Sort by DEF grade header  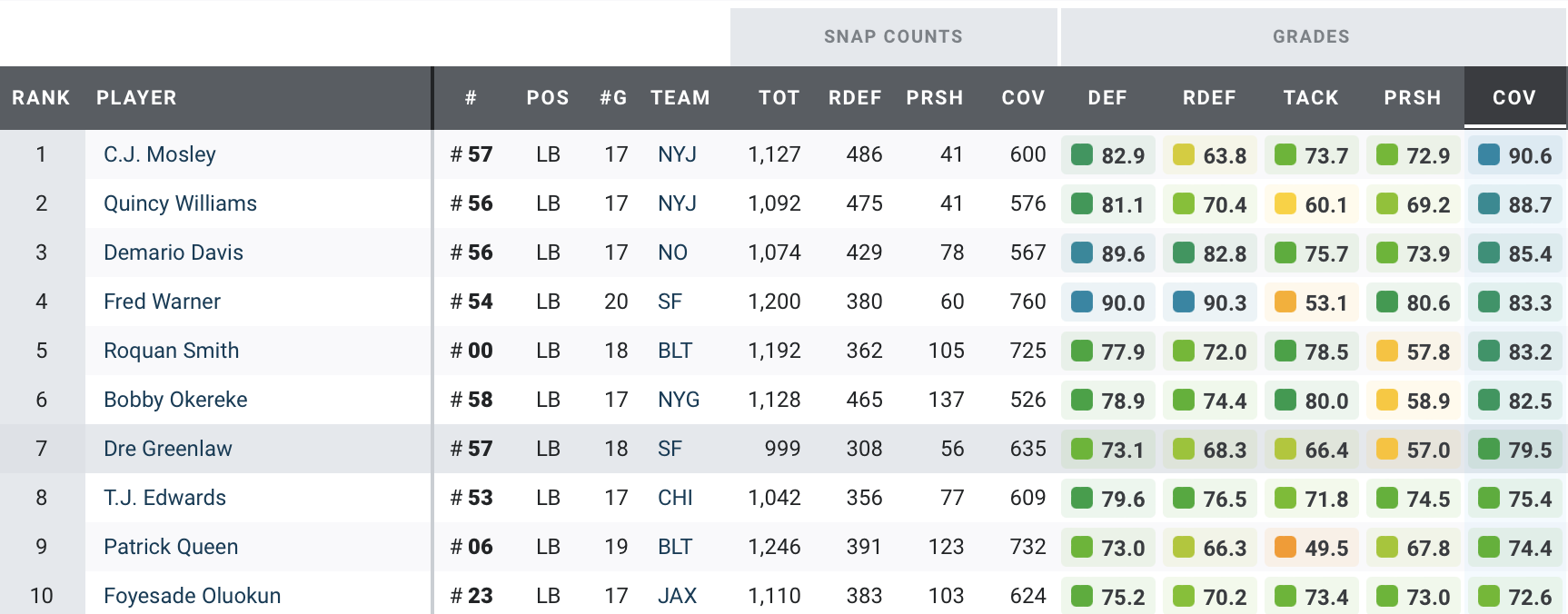1107,98
